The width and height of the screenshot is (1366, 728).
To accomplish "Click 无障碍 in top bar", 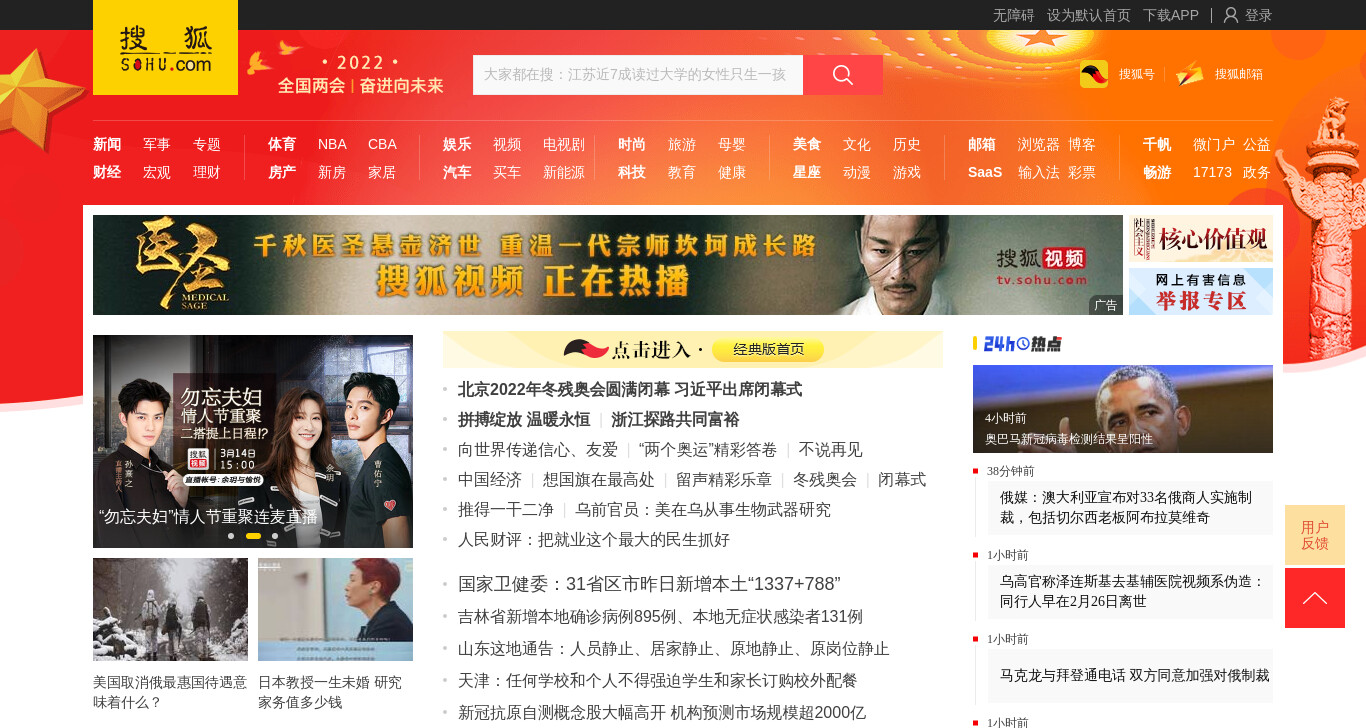I will point(1014,15).
